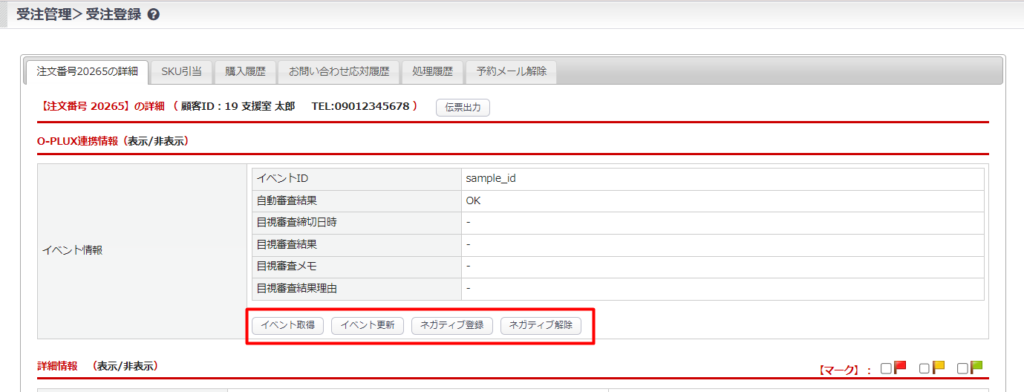Click the TEL:09012345678 text
Image resolution: width=1024 pixels, height=392 pixels.
[360, 106]
